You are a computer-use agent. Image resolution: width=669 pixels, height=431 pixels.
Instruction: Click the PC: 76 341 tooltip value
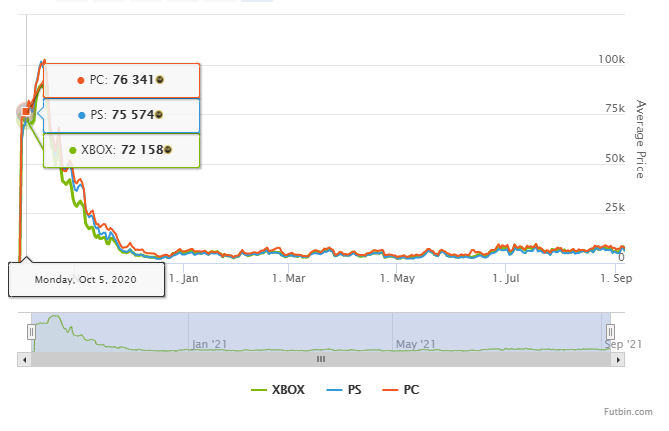[122, 80]
